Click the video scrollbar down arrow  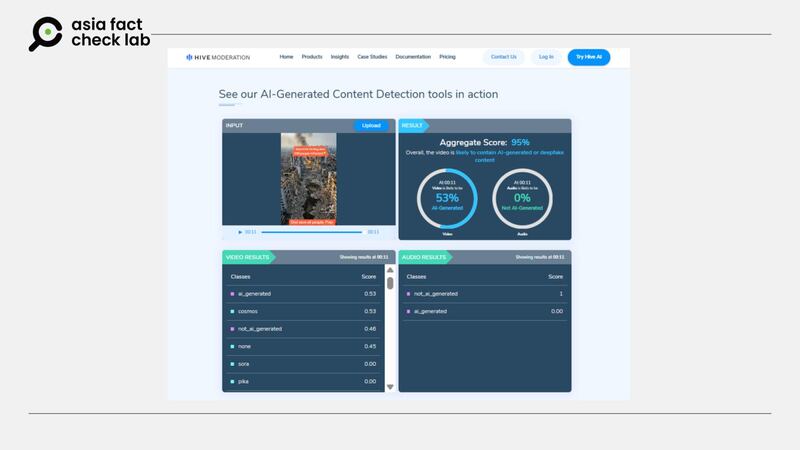click(390, 387)
